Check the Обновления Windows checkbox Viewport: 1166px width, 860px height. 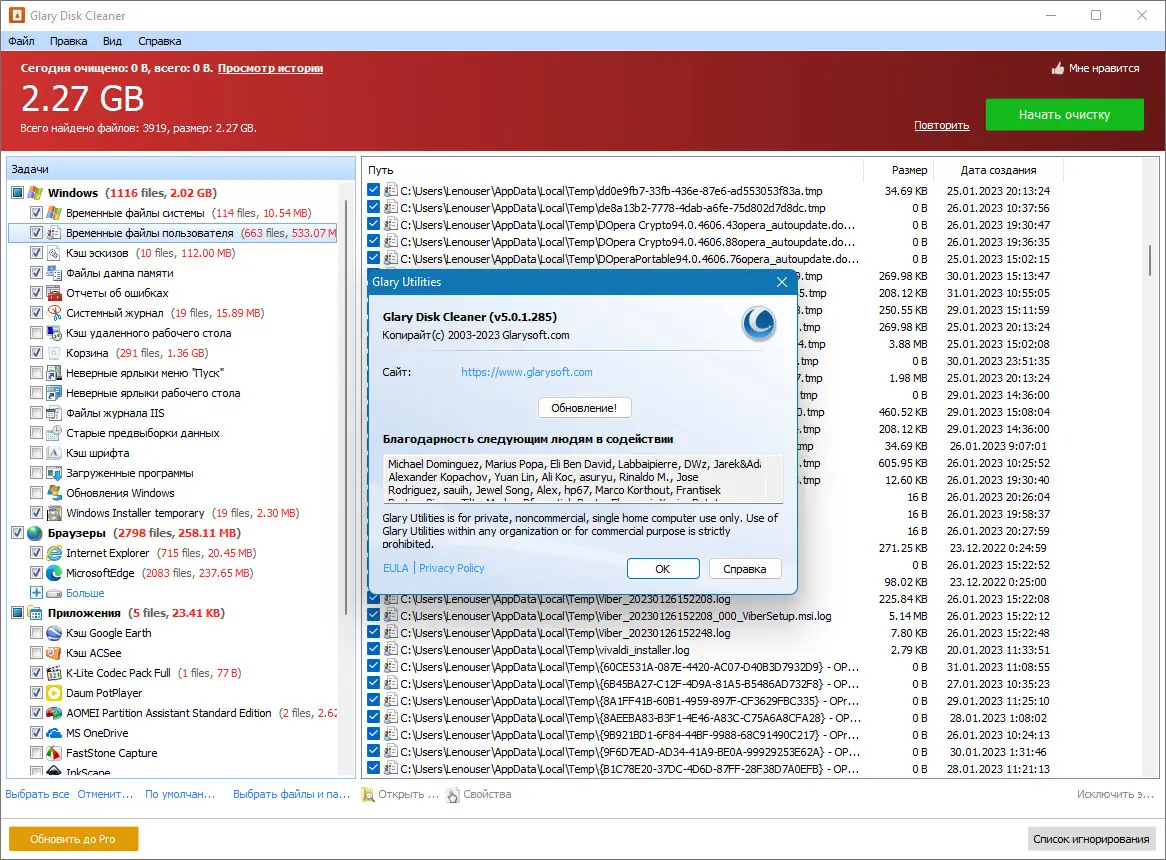tap(36, 494)
